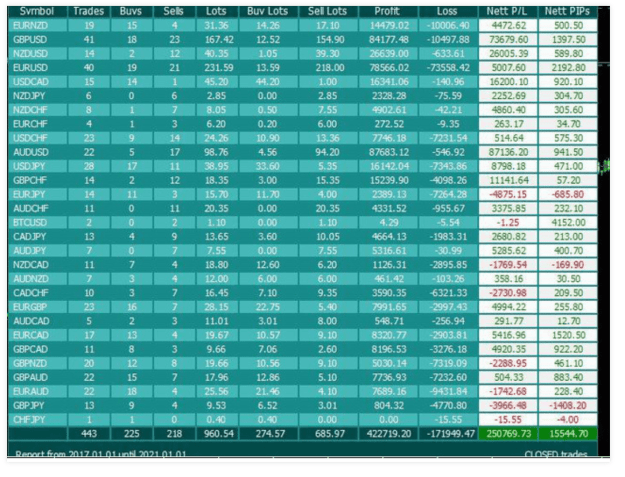This screenshot has width=625, height=477.
Task: Click AUDUSD Nett P/L value 87136.20
Action: coord(508,152)
